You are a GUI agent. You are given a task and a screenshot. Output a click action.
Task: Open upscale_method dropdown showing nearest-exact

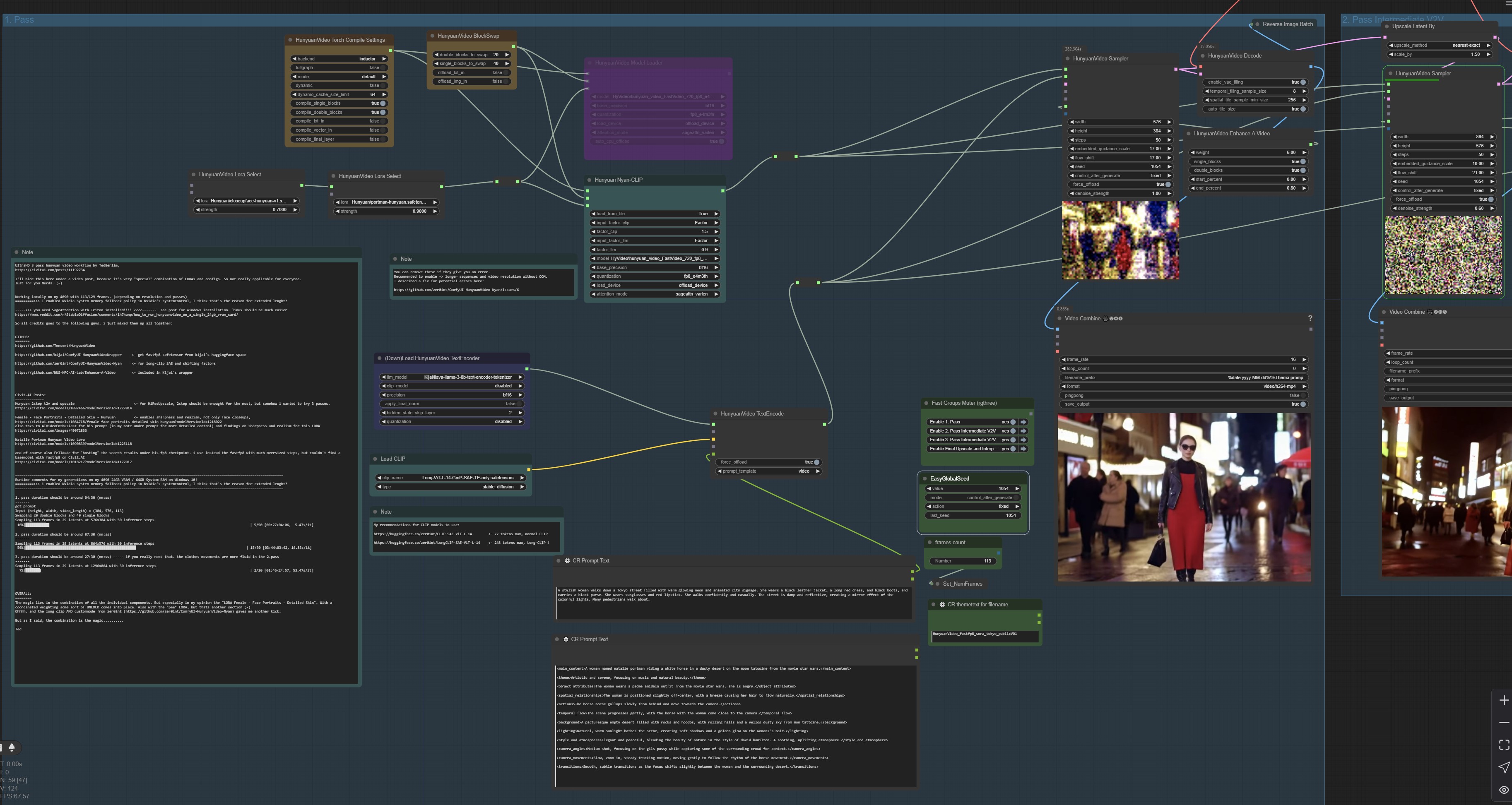[x=1440, y=45]
